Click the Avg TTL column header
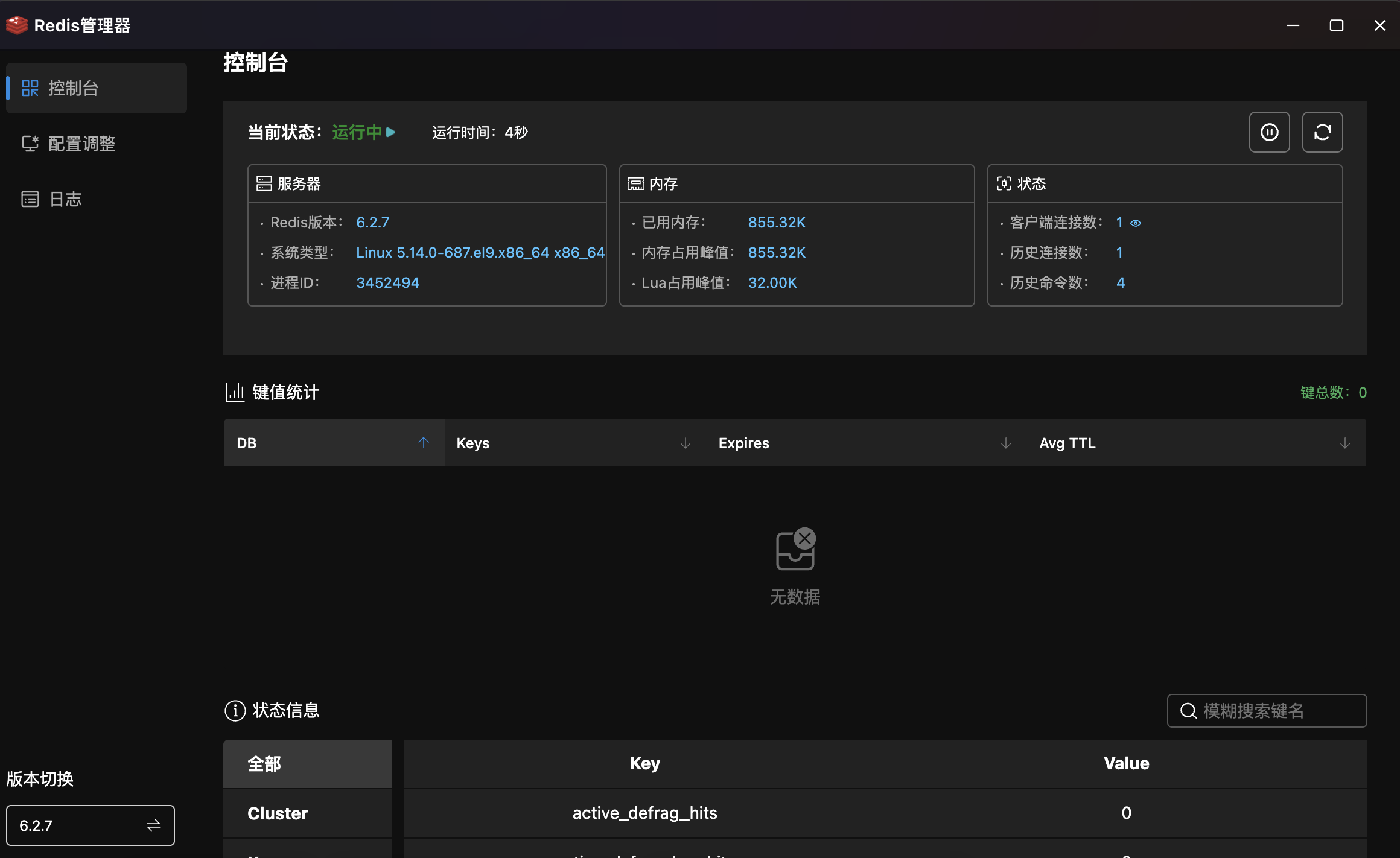The height and width of the screenshot is (858, 1400). click(1197, 443)
